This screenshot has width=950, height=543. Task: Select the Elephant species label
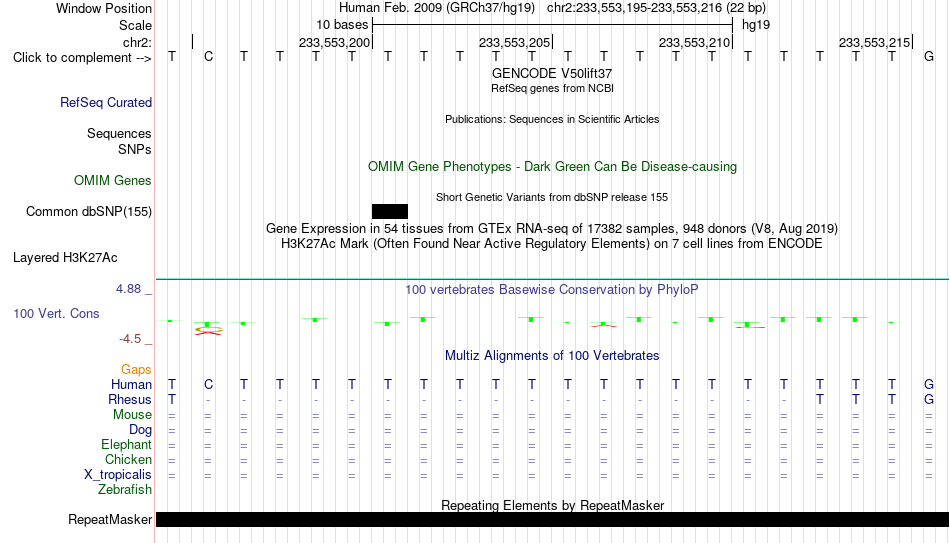126,445
